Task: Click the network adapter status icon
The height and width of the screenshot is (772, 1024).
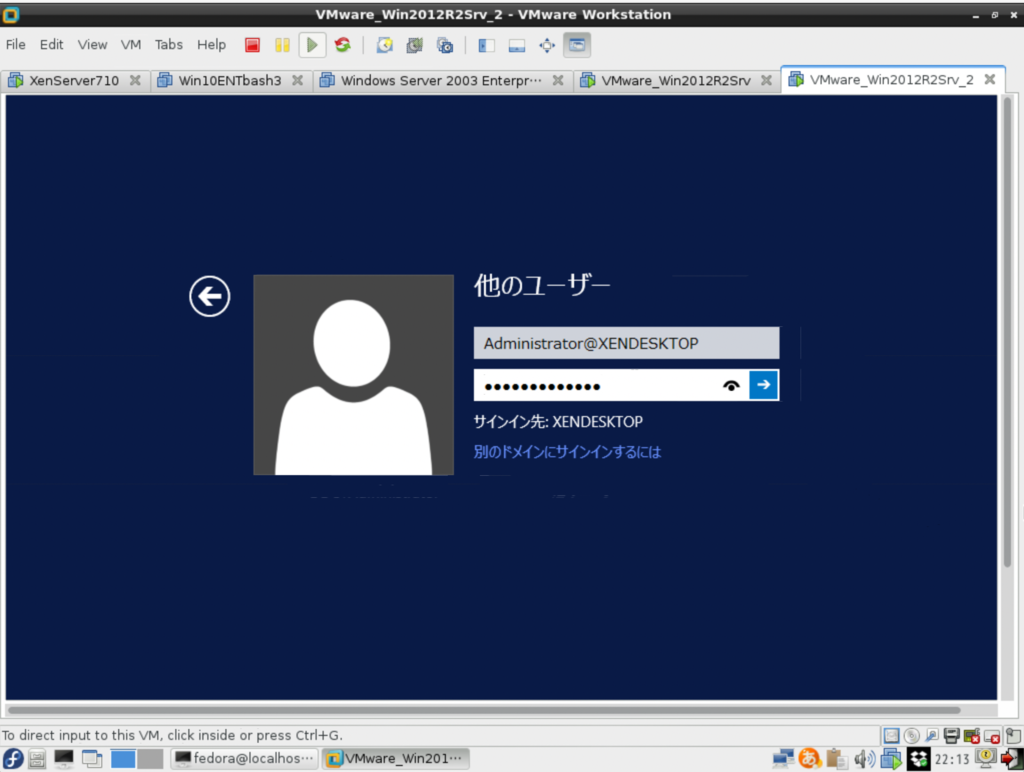Action: tap(932, 736)
